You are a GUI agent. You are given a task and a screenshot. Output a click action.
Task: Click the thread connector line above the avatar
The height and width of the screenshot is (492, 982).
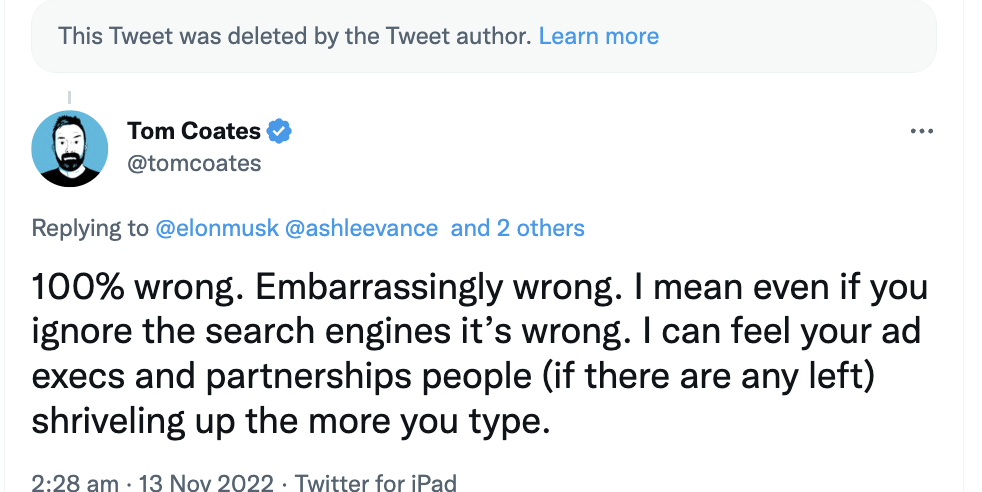pyautogui.click(x=69, y=98)
